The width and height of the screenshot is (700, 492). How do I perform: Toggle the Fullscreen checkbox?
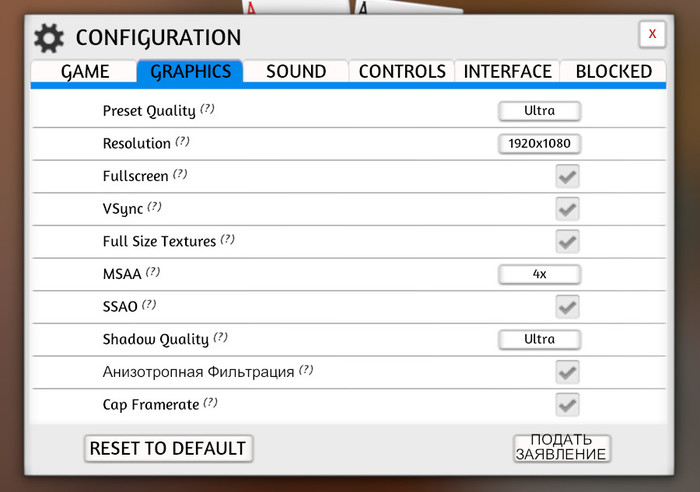568,176
